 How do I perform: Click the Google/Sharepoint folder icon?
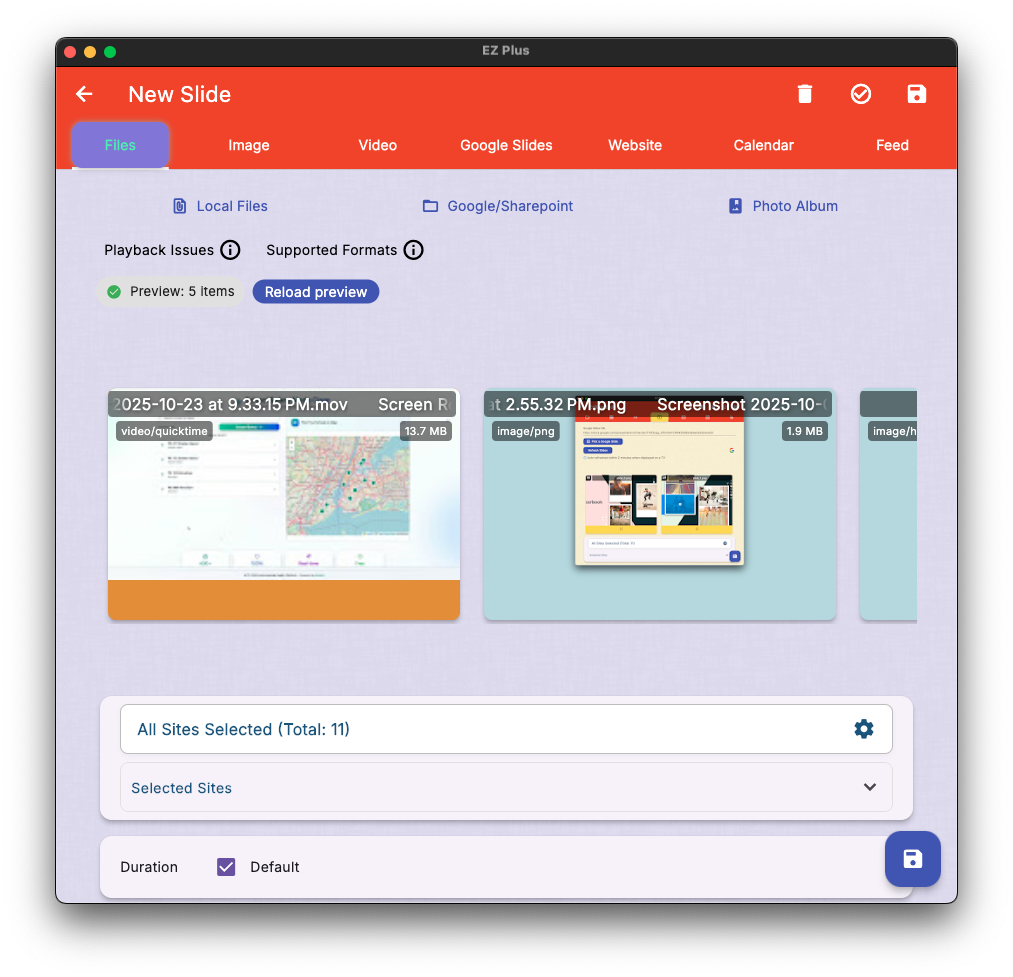coord(429,205)
